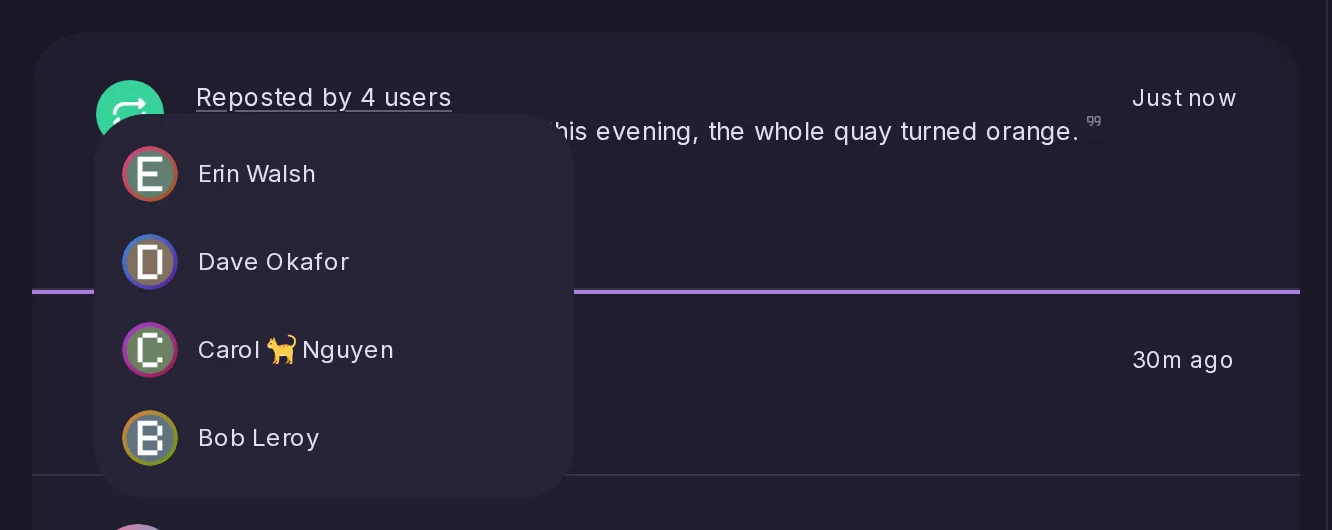Click the partial pink avatar at the bottom
The image size is (1332, 530).
[138, 527]
